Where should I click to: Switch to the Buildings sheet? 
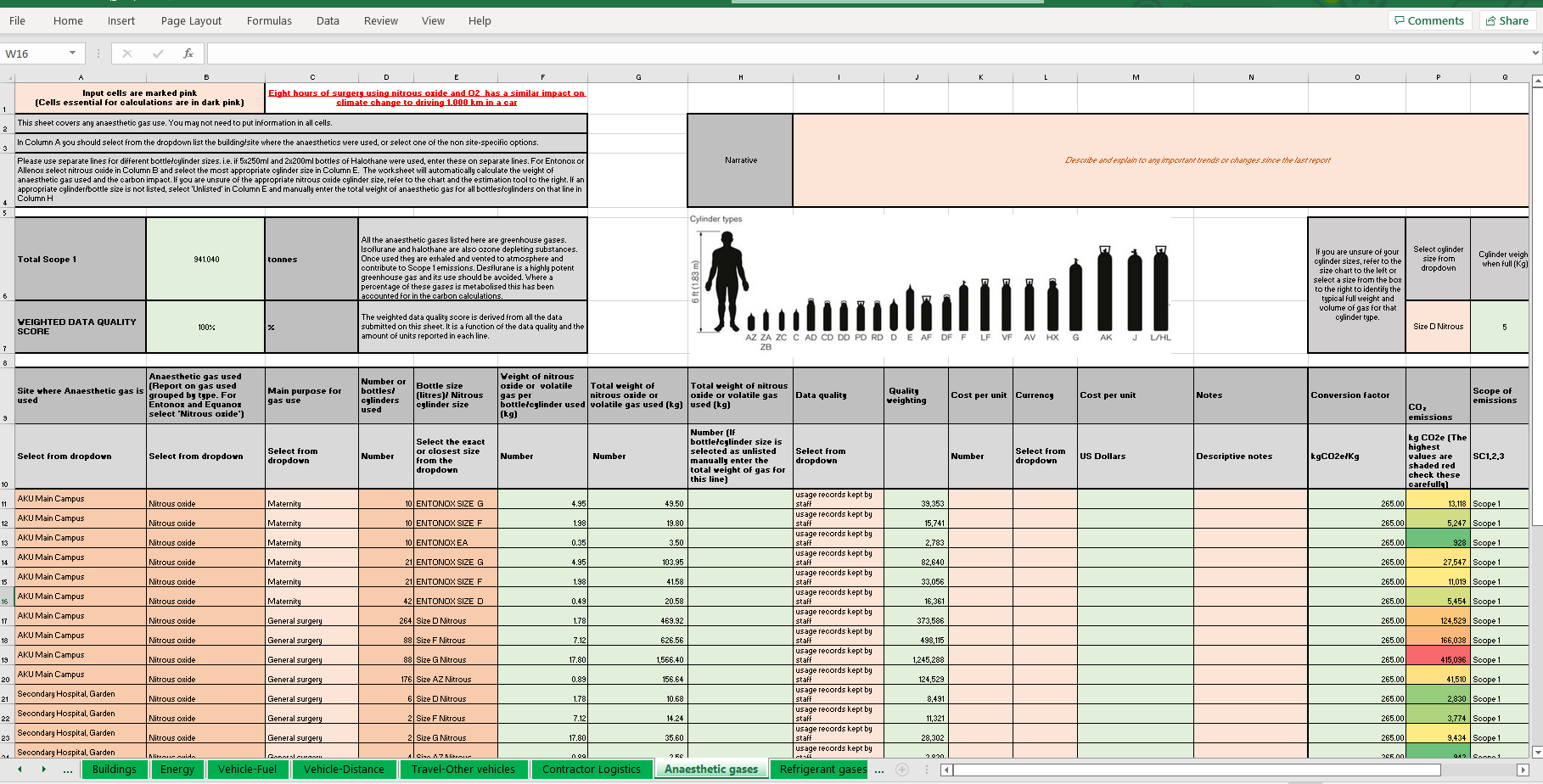coord(115,770)
